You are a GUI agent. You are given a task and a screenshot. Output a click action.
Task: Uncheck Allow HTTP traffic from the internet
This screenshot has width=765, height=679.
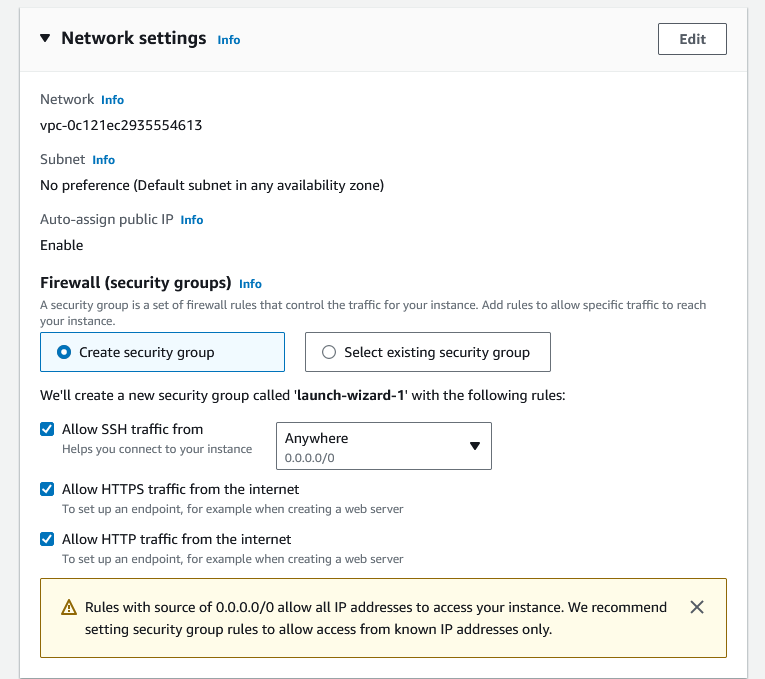click(x=47, y=539)
